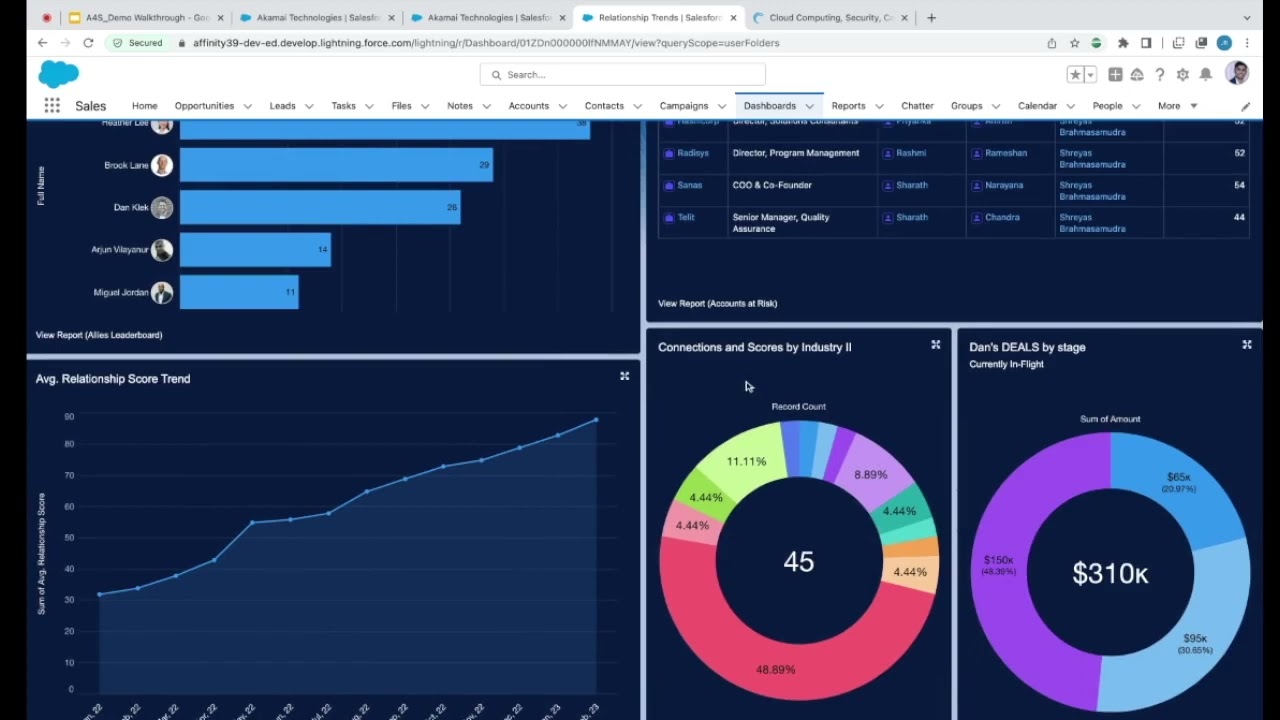
Task: Open the user profile avatar menu
Action: pyautogui.click(x=1237, y=74)
